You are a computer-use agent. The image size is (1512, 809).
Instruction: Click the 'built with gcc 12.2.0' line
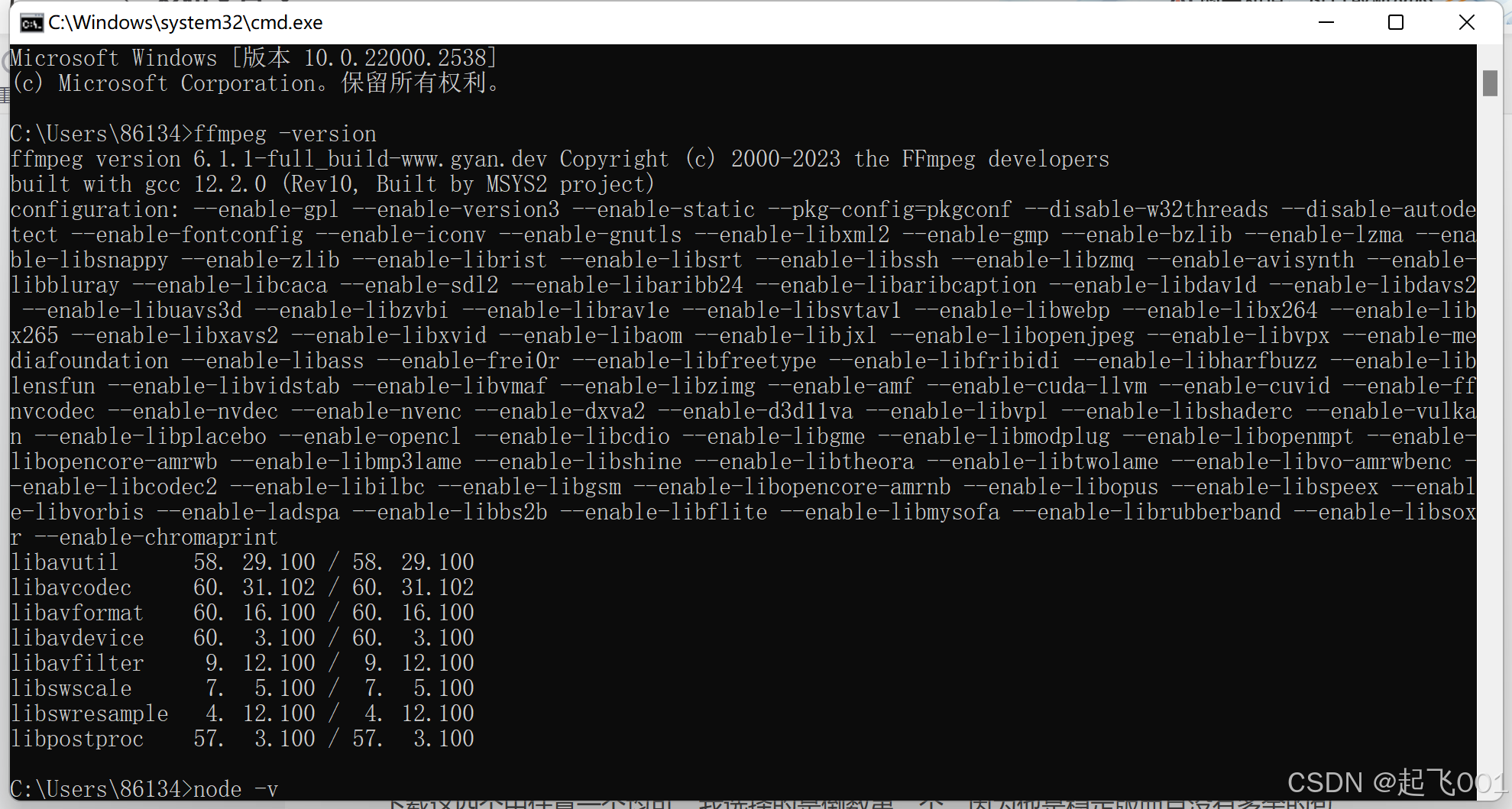tap(332, 184)
